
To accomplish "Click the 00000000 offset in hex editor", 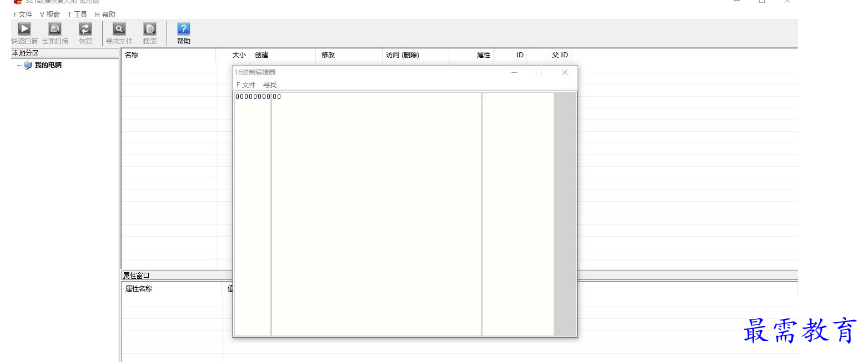I will coord(253,97).
